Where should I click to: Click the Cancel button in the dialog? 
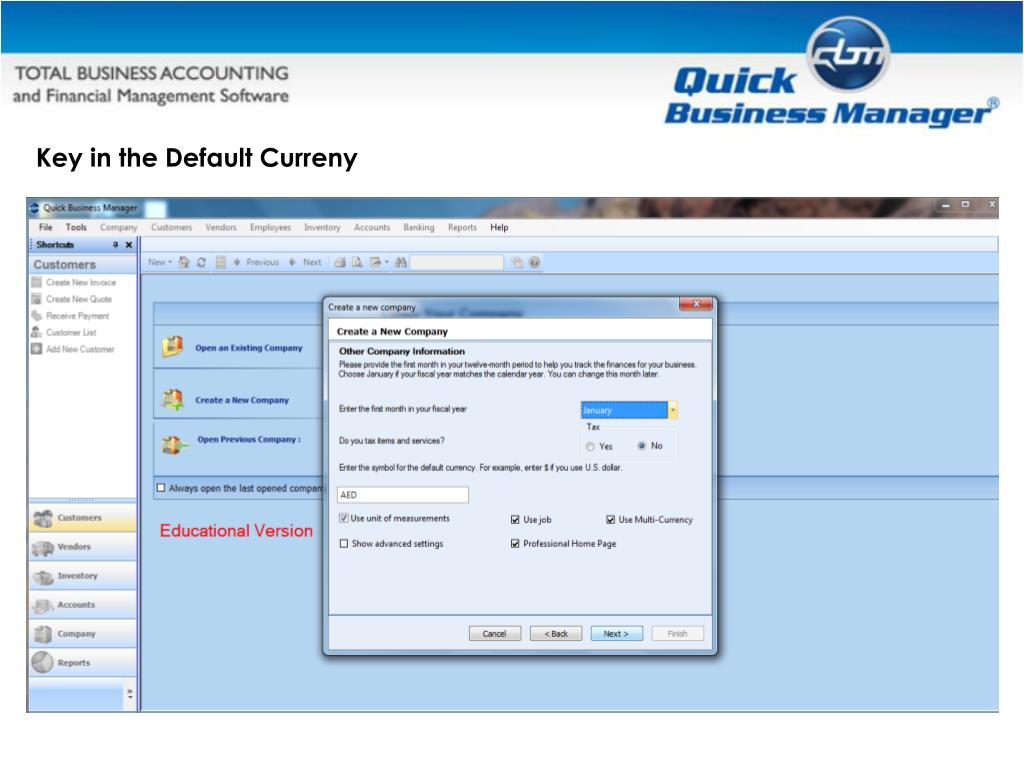click(x=495, y=633)
